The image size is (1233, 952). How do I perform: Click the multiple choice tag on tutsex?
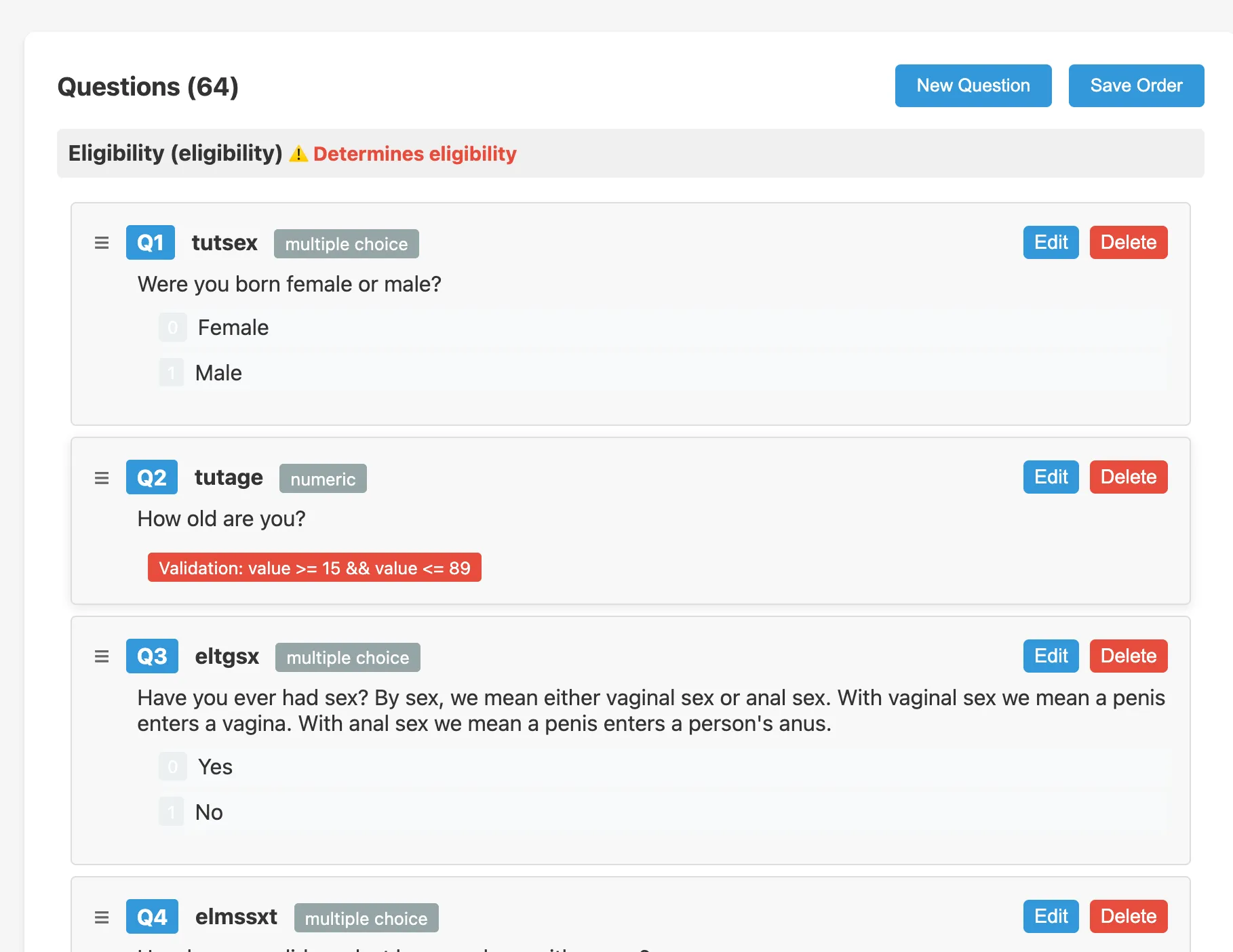[347, 243]
